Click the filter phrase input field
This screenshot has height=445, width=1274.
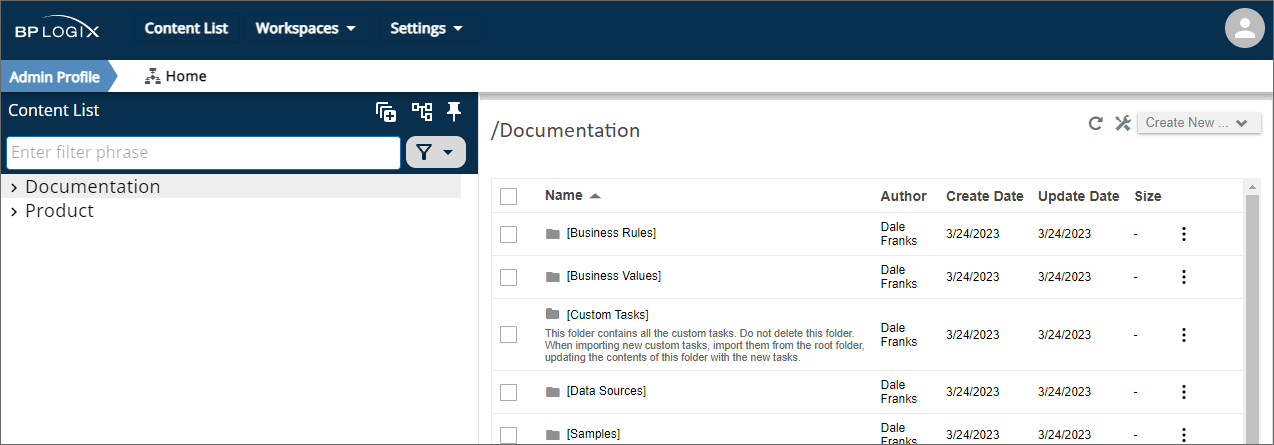pyautogui.click(x=204, y=152)
